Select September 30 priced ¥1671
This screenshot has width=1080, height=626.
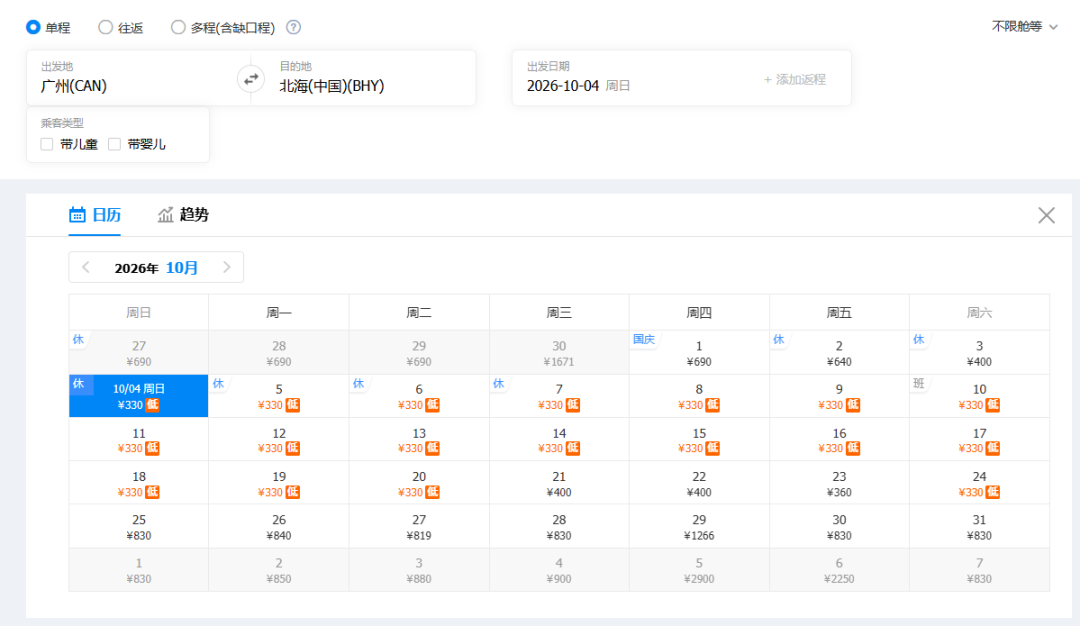coord(559,353)
